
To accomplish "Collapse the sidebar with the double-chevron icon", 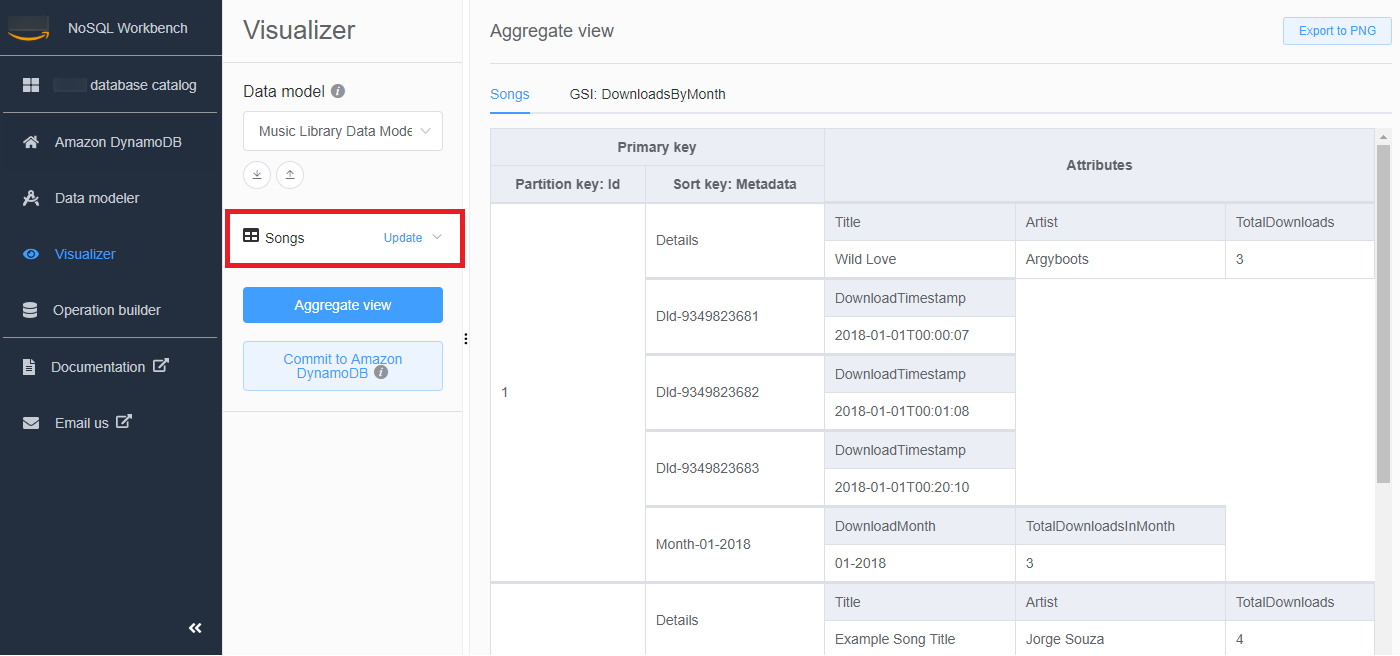I will coord(195,627).
